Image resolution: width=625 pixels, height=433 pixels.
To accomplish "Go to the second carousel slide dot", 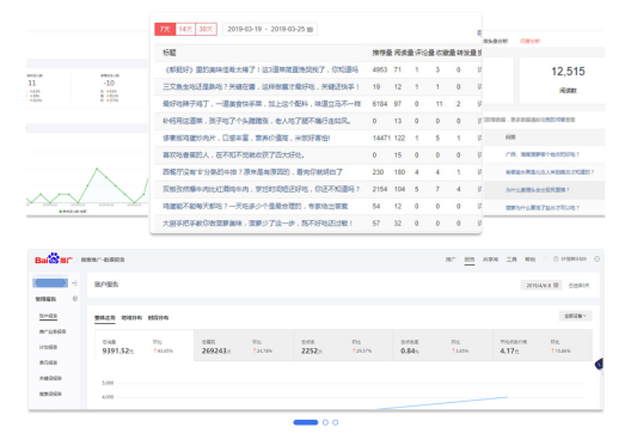I will (x=325, y=422).
